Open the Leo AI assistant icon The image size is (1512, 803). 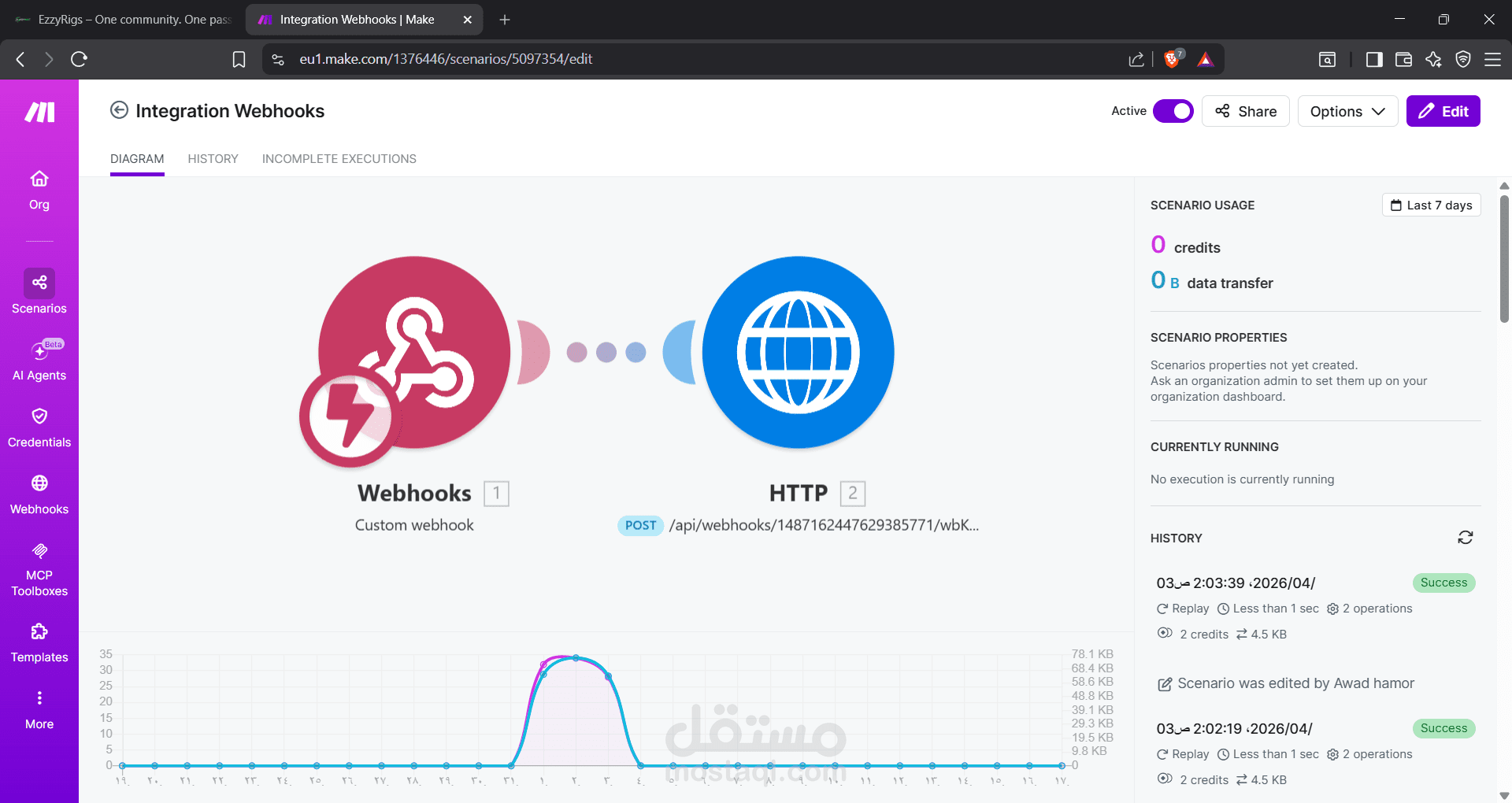pos(1433,59)
